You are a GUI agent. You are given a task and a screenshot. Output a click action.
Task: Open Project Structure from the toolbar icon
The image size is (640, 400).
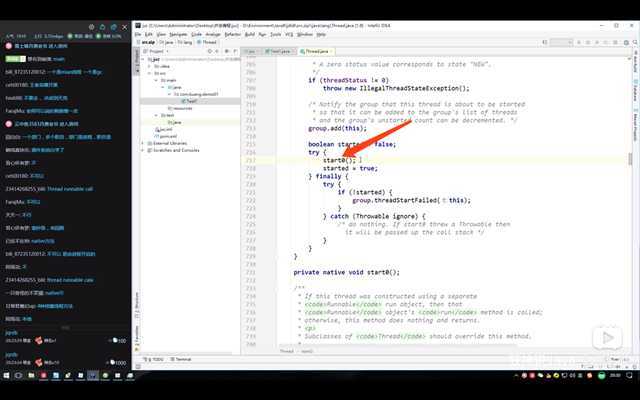(627, 42)
